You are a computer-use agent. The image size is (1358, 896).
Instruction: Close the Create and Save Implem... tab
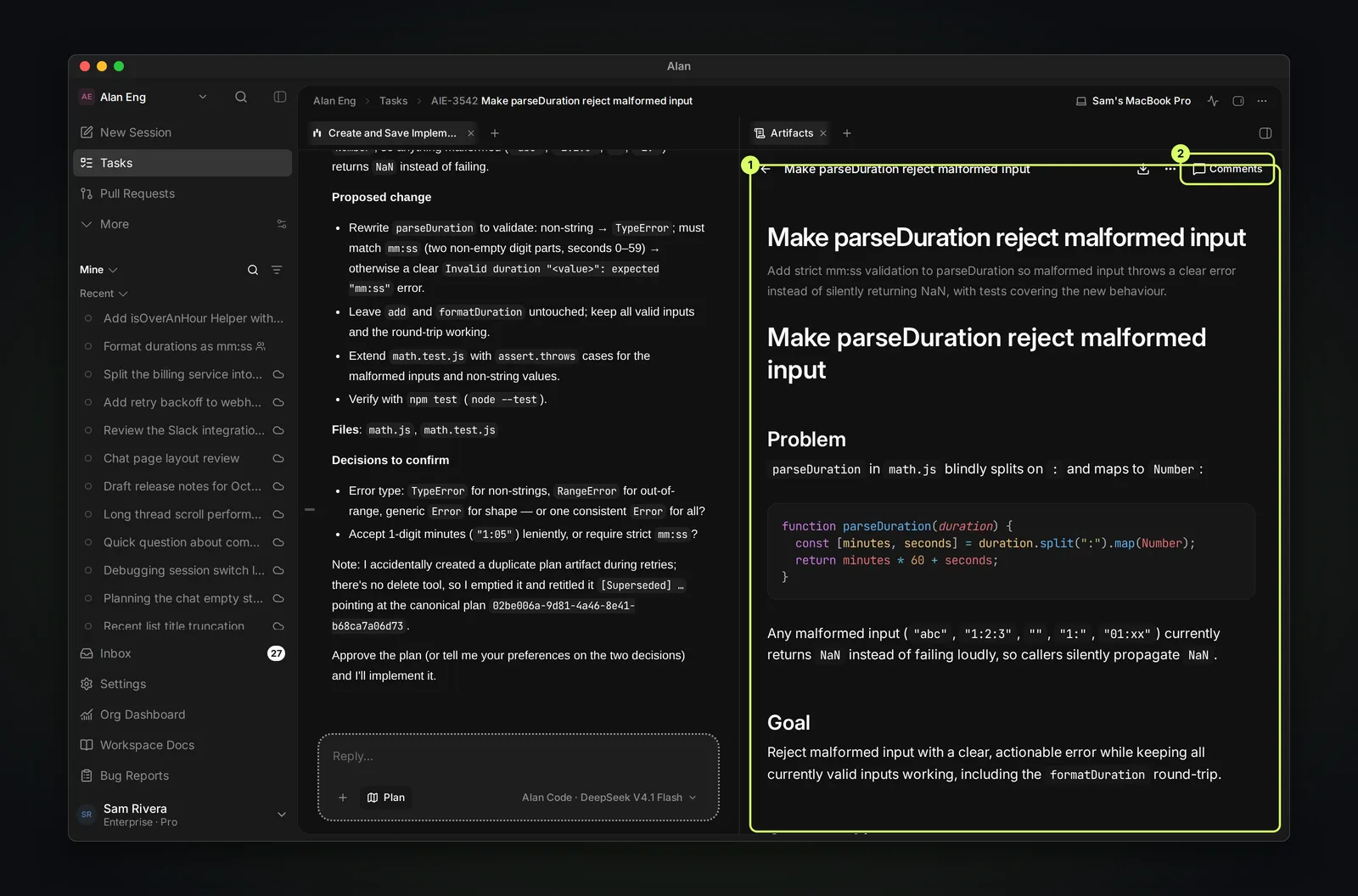(471, 133)
